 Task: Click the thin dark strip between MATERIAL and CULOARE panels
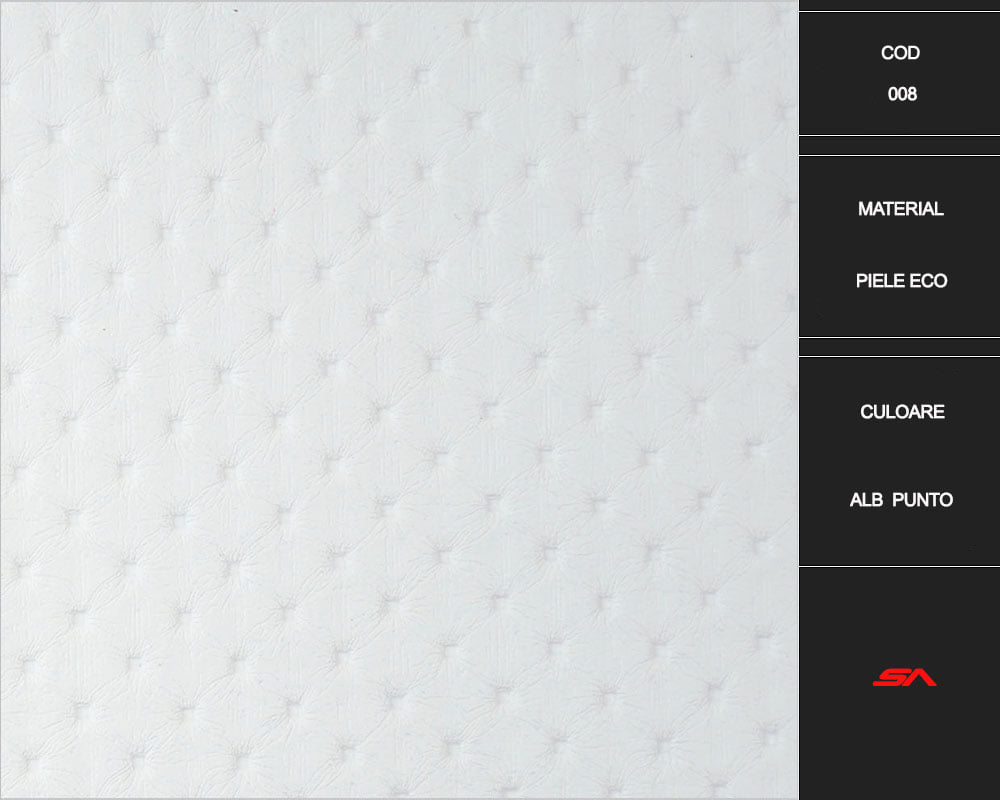tap(899, 347)
